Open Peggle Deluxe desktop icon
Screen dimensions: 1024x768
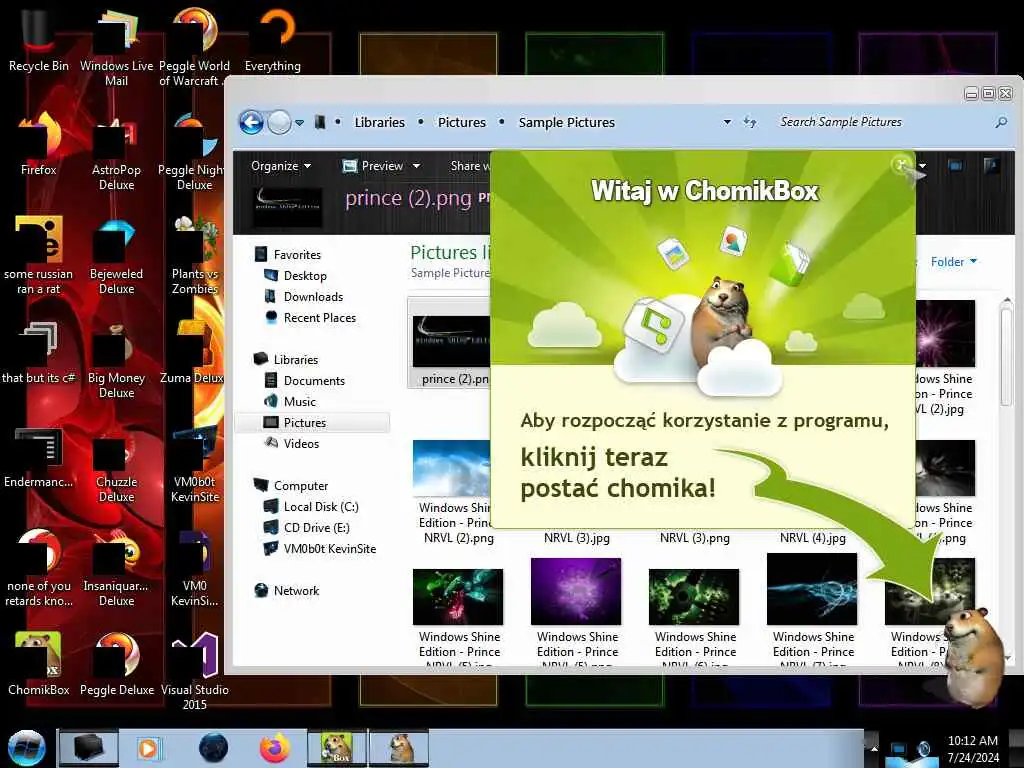(x=116, y=663)
